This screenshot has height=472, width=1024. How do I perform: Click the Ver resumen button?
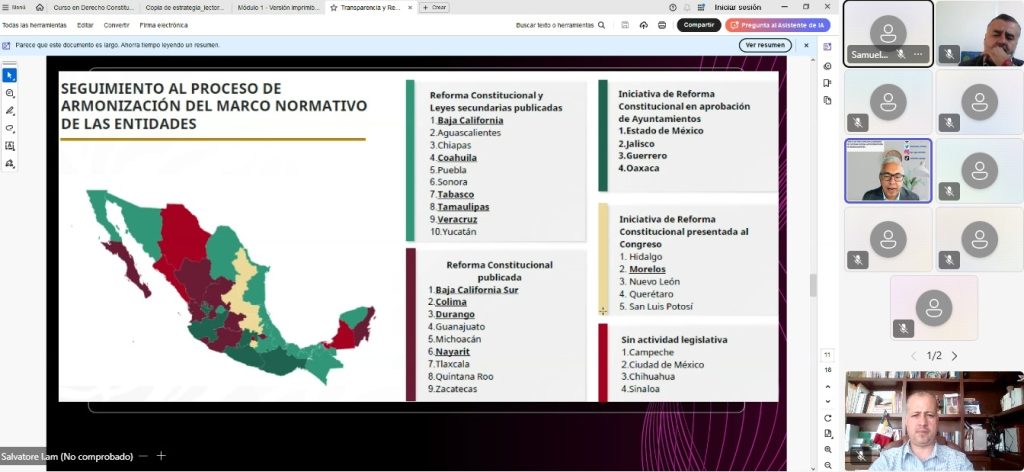pos(765,45)
